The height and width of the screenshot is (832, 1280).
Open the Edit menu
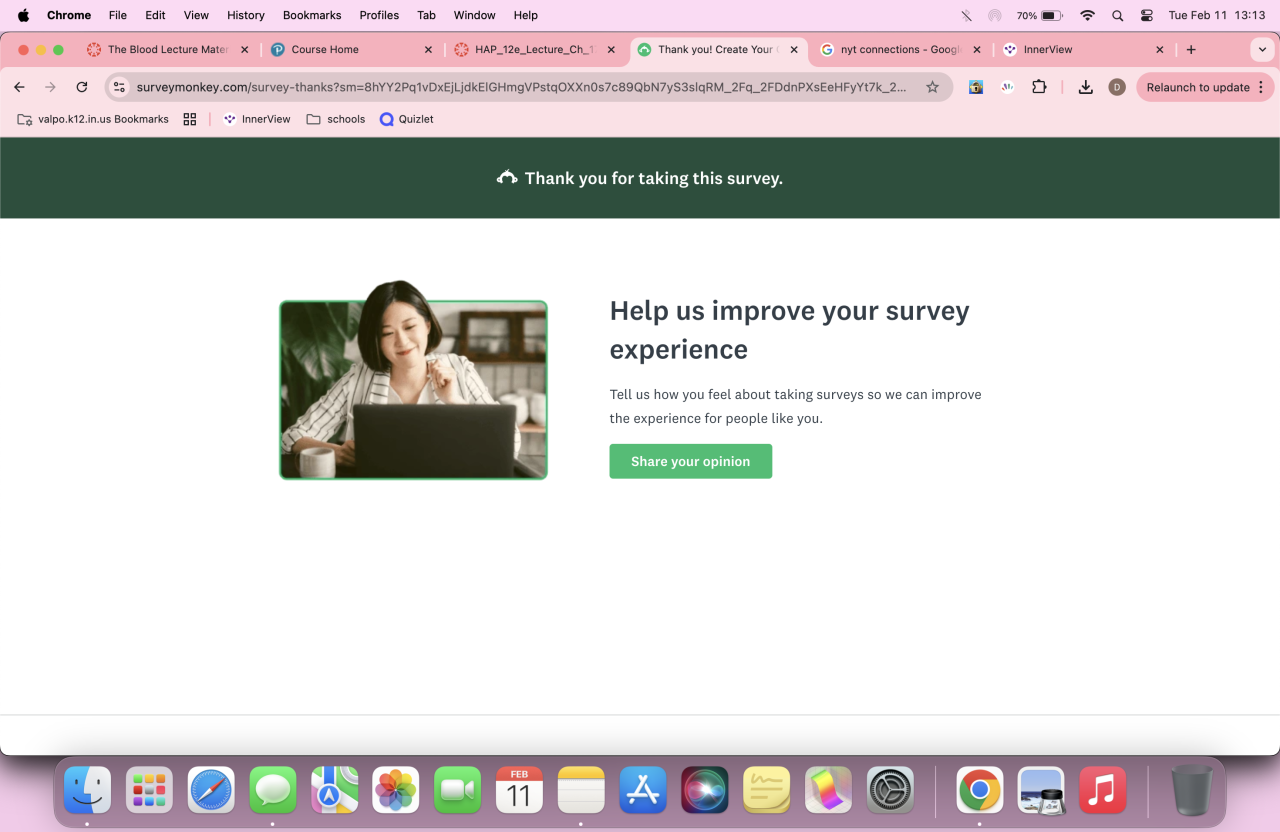pyautogui.click(x=155, y=15)
